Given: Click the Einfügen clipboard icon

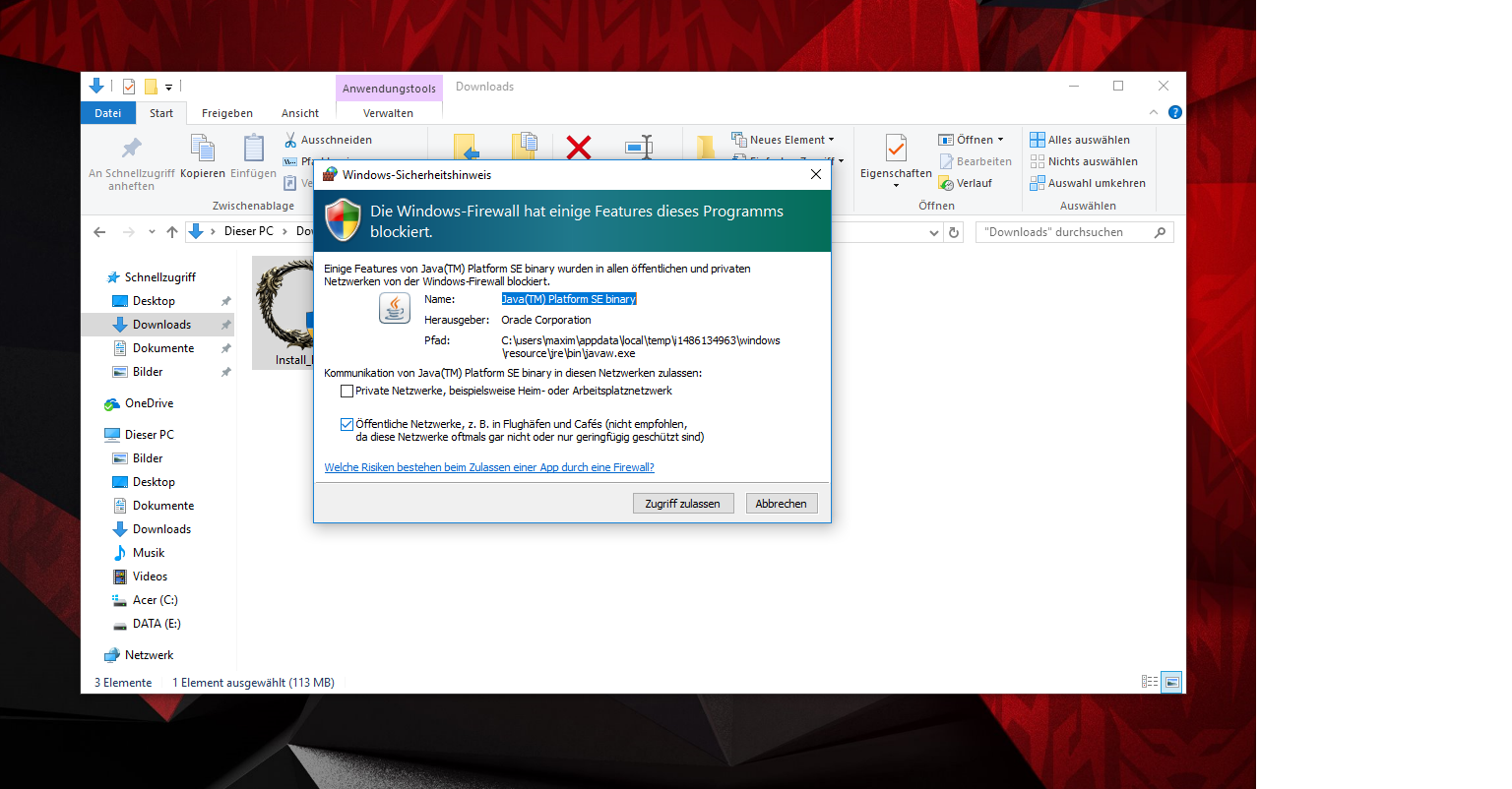Looking at the screenshot, I should click(x=254, y=149).
